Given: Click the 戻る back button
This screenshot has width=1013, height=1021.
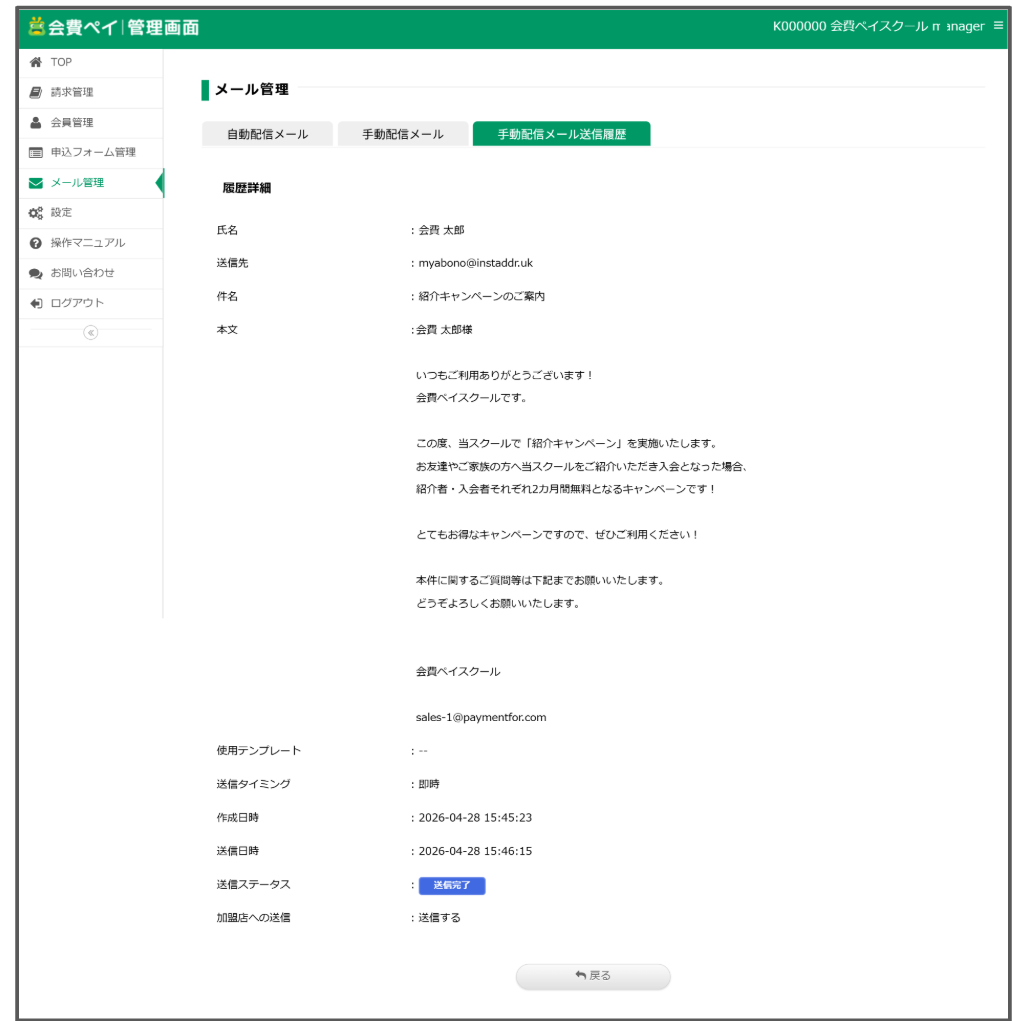Looking at the screenshot, I should point(592,976).
